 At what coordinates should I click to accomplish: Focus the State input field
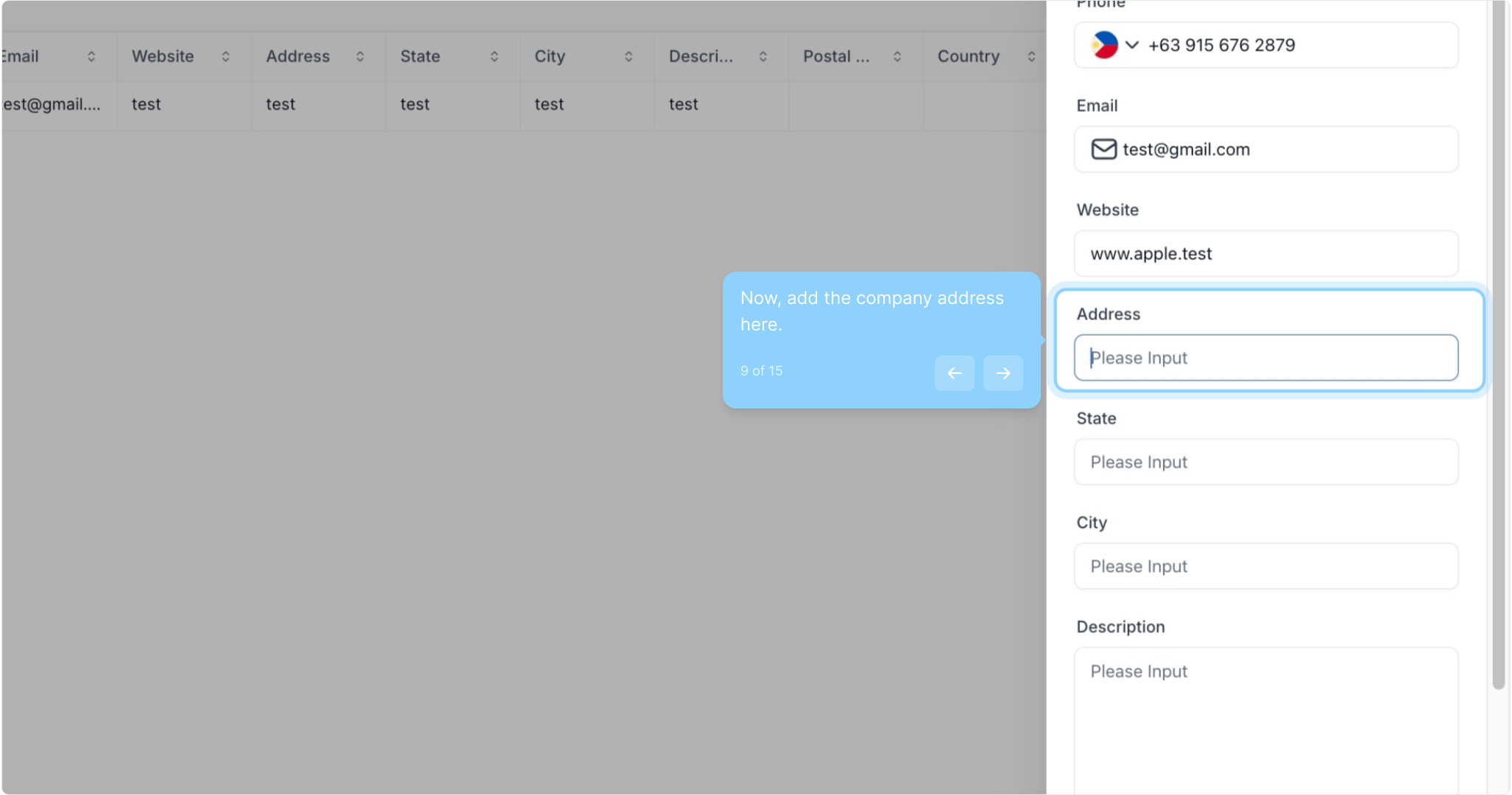1266,462
